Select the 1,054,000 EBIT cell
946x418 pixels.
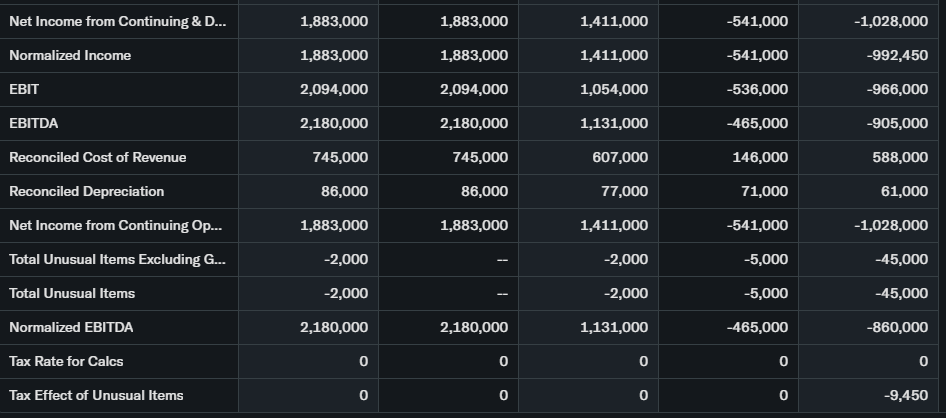point(613,90)
